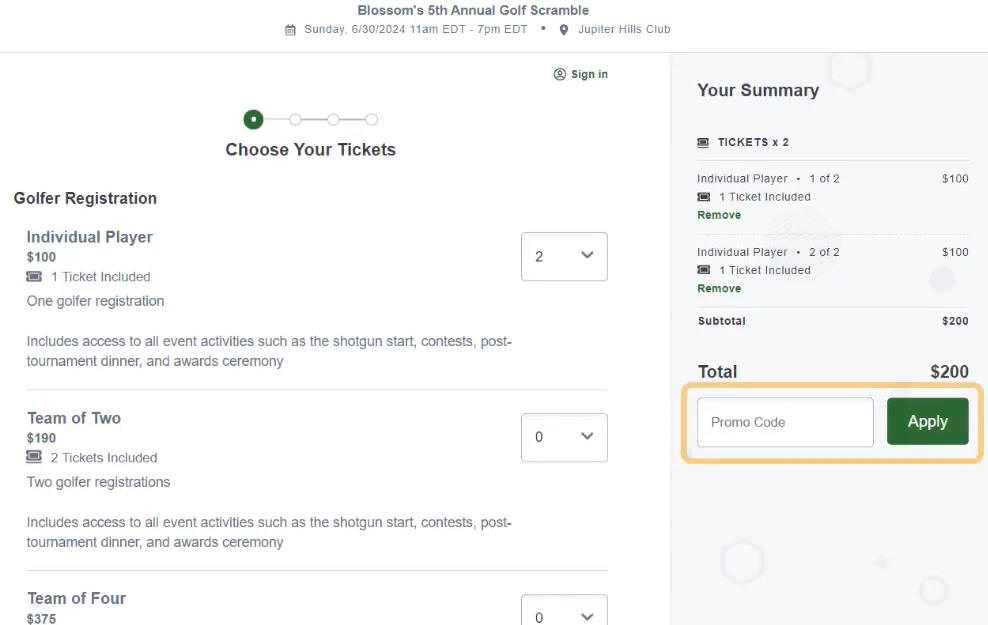Screen dimensions: 988x625
Task: Jump to the last progress step circle
Action: coord(372,119)
